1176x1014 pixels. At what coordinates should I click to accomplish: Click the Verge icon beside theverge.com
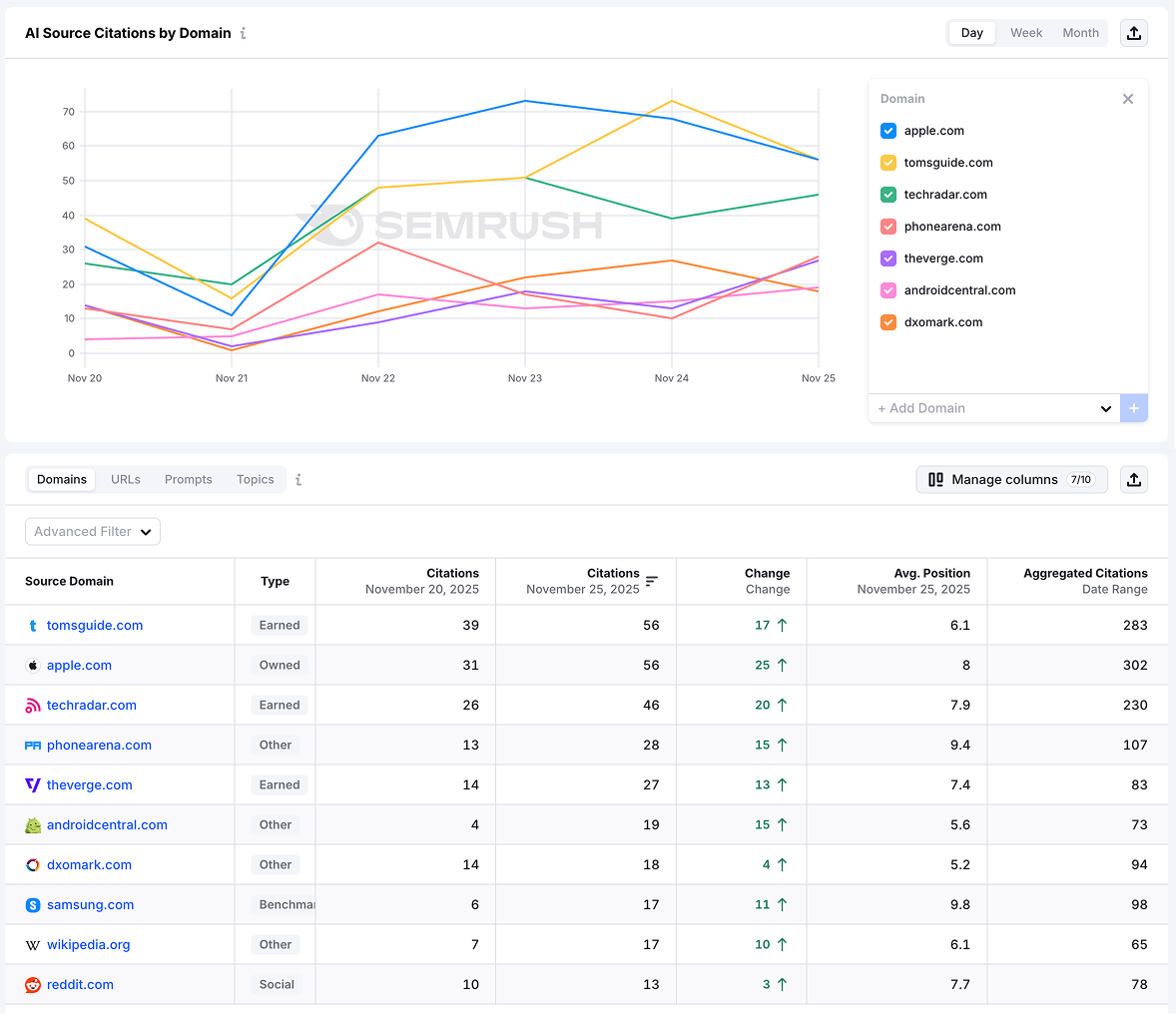33,784
